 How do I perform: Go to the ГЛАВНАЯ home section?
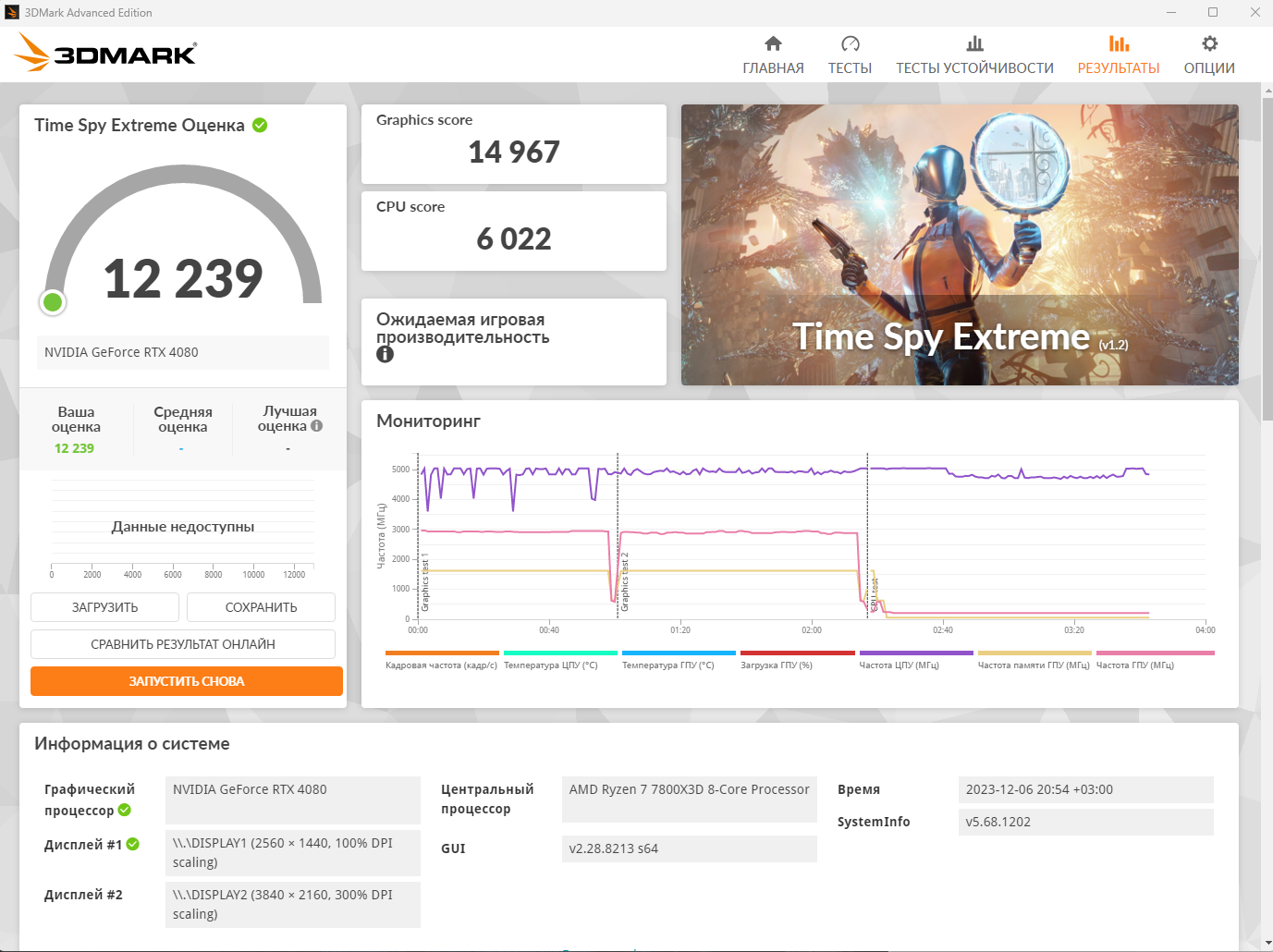point(773,55)
